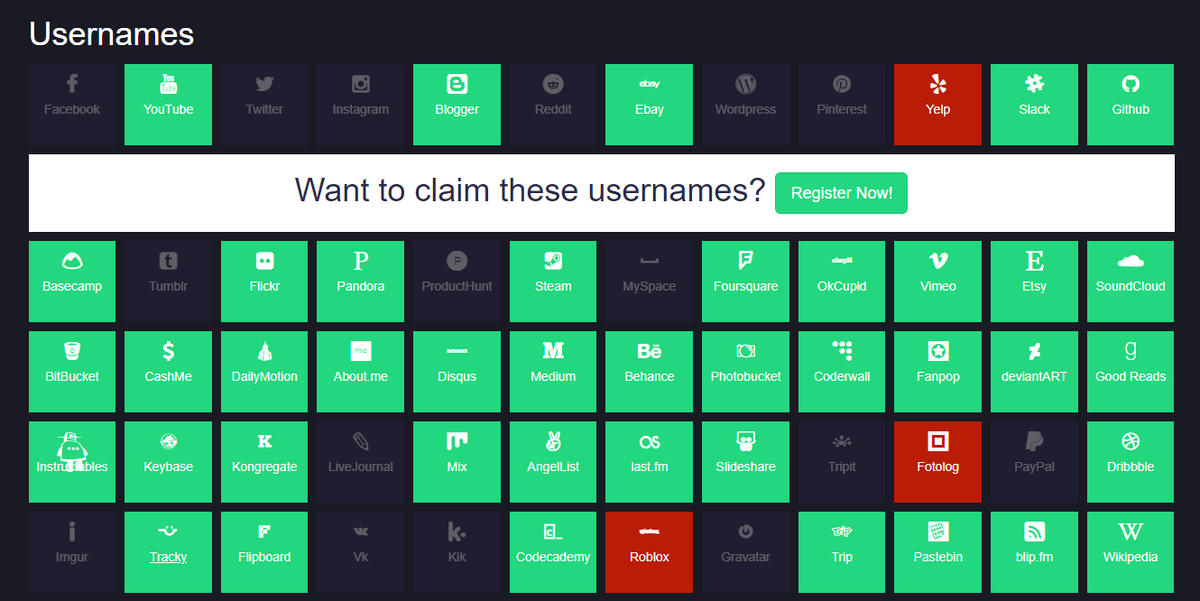Open the Coderwall tile
1200x601 pixels.
coord(842,372)
